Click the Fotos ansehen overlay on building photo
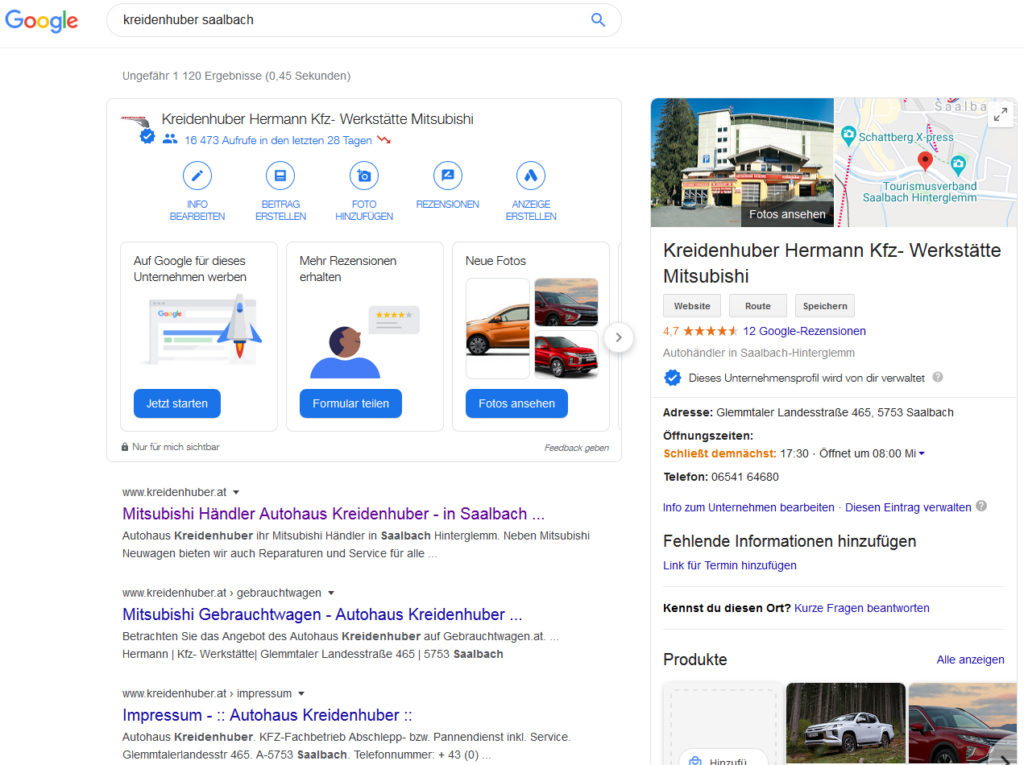1024x765 pixels. click(x=786, y=214)
